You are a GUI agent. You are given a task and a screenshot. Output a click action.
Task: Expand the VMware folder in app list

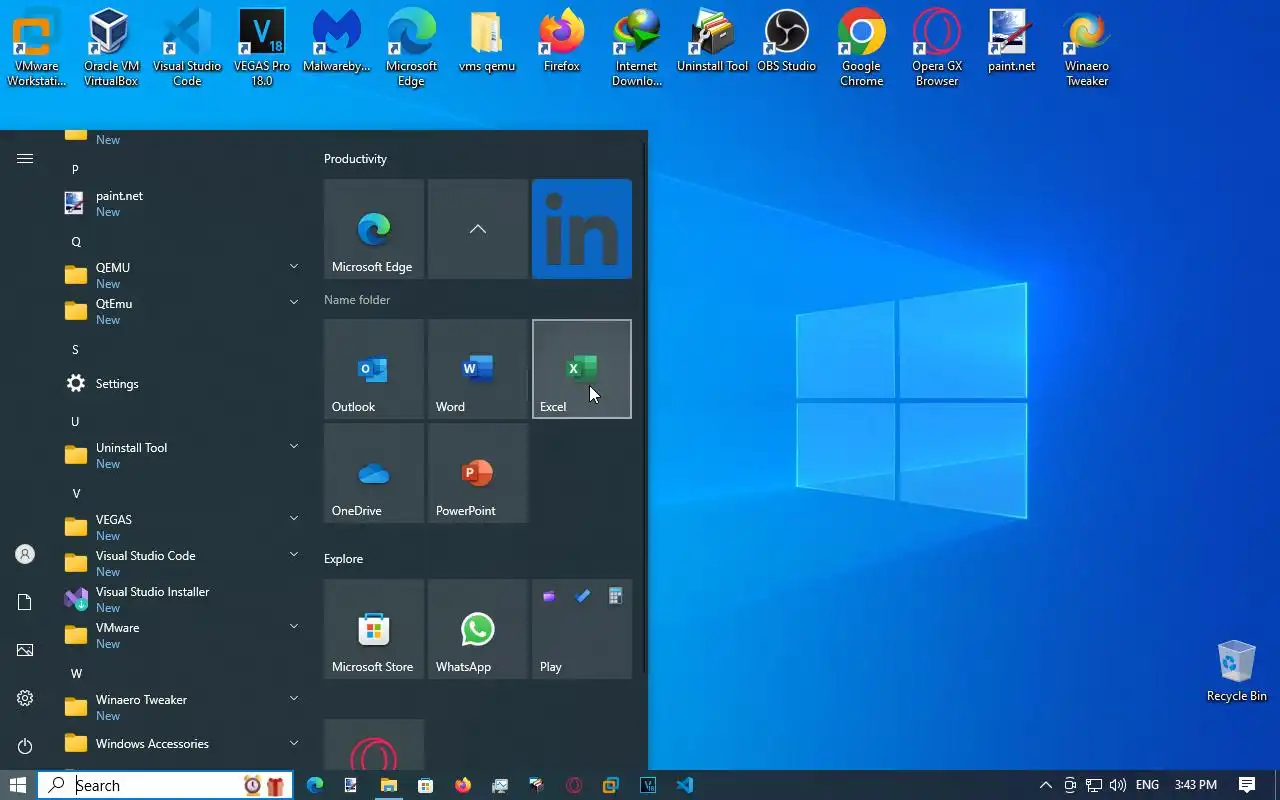[x=294, y=626]
